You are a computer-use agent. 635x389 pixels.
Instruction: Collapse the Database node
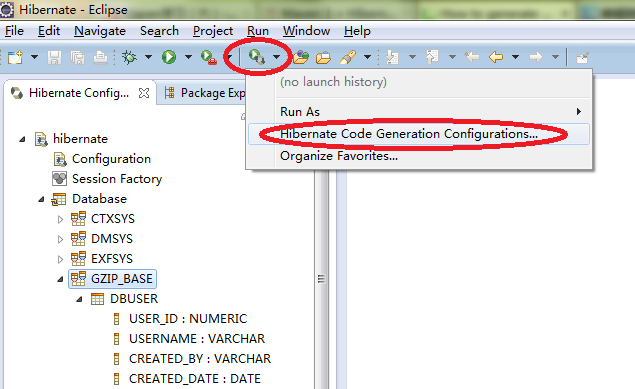41,199
